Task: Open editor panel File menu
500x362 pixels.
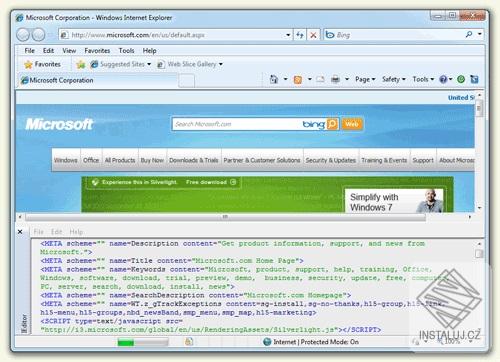Action: tap(38, 232)
